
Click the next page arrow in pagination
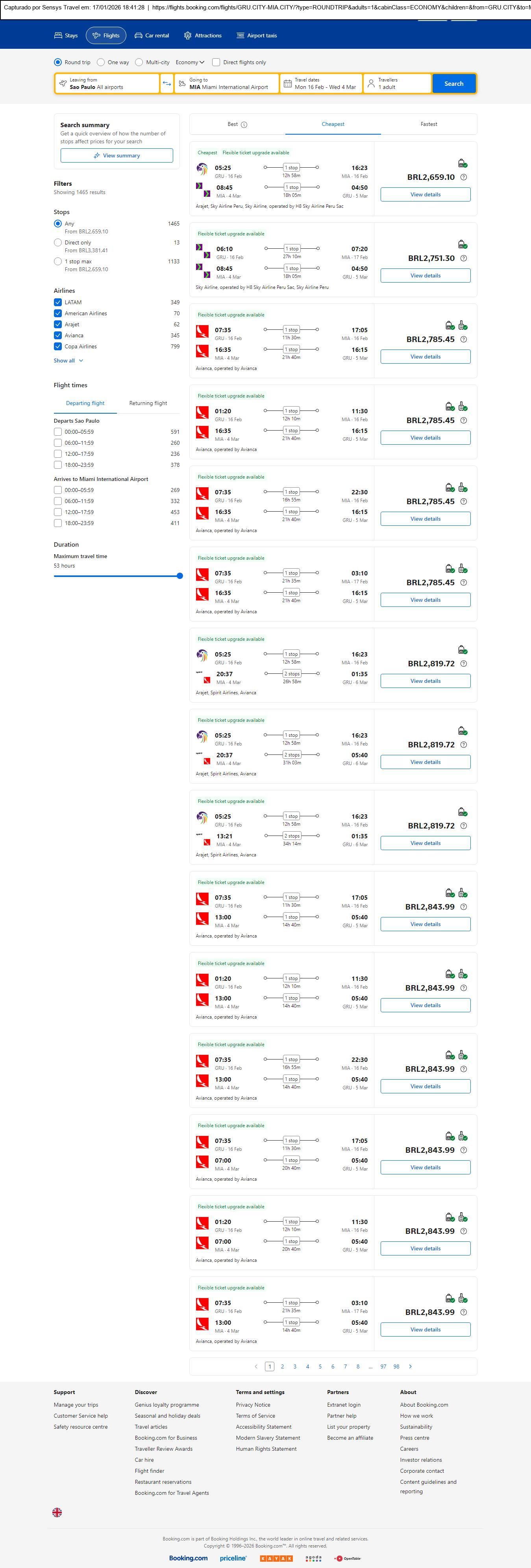click(410, 1366)
